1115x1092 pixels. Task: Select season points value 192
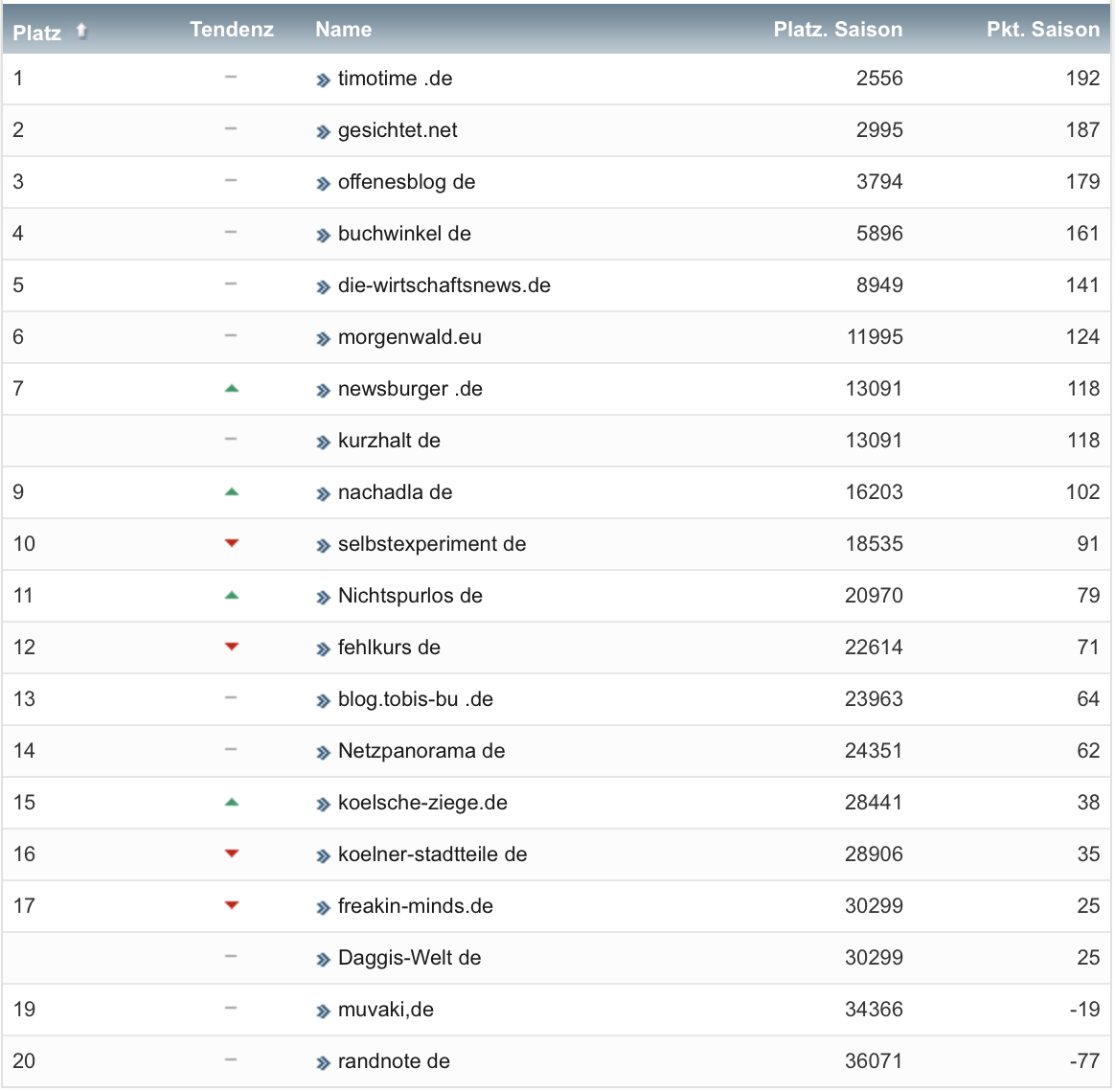pos(1082,79)
